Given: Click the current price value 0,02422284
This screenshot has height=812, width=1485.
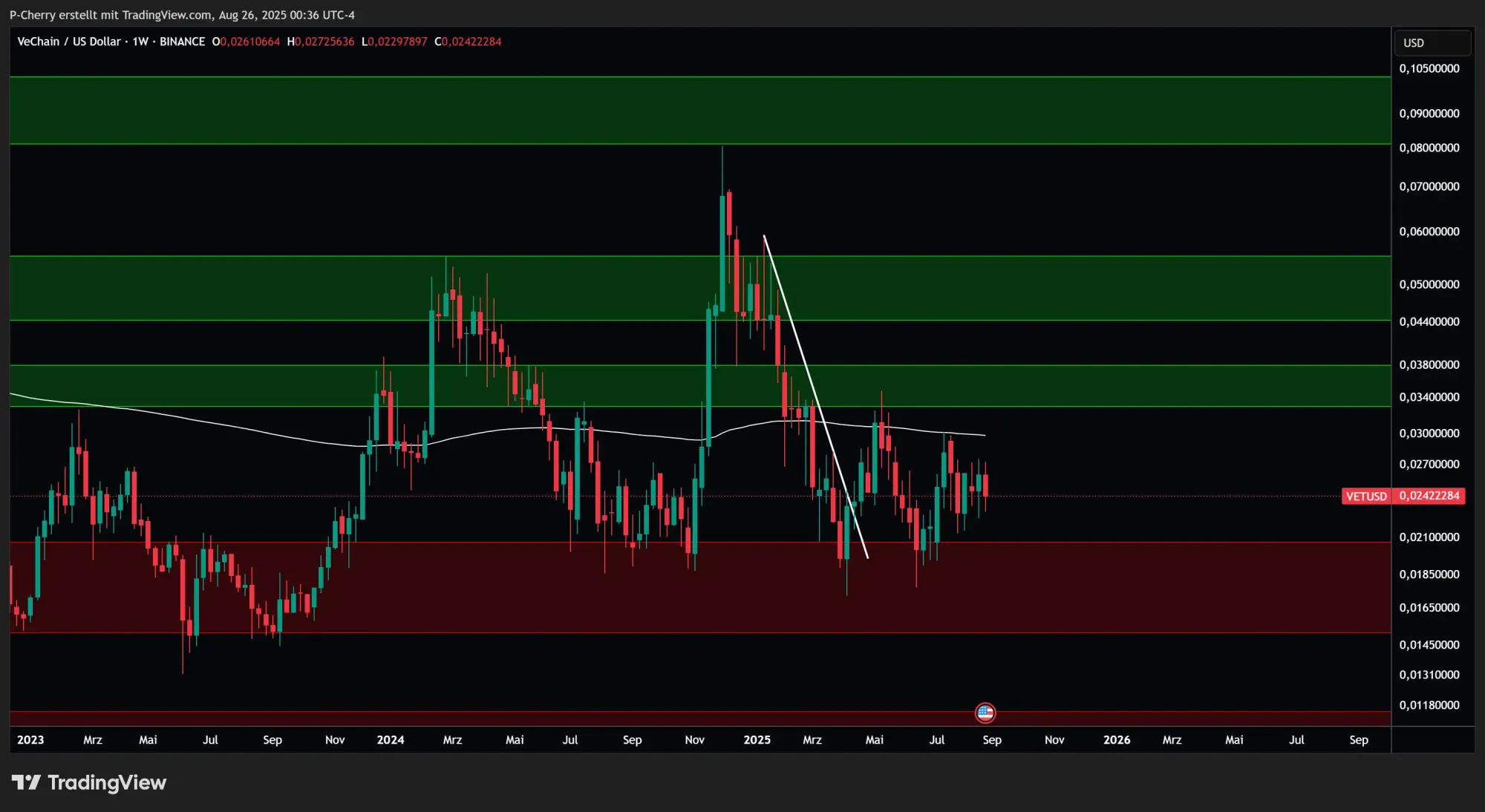Looking at the screenshot, I should click(x=1429, y=496).
